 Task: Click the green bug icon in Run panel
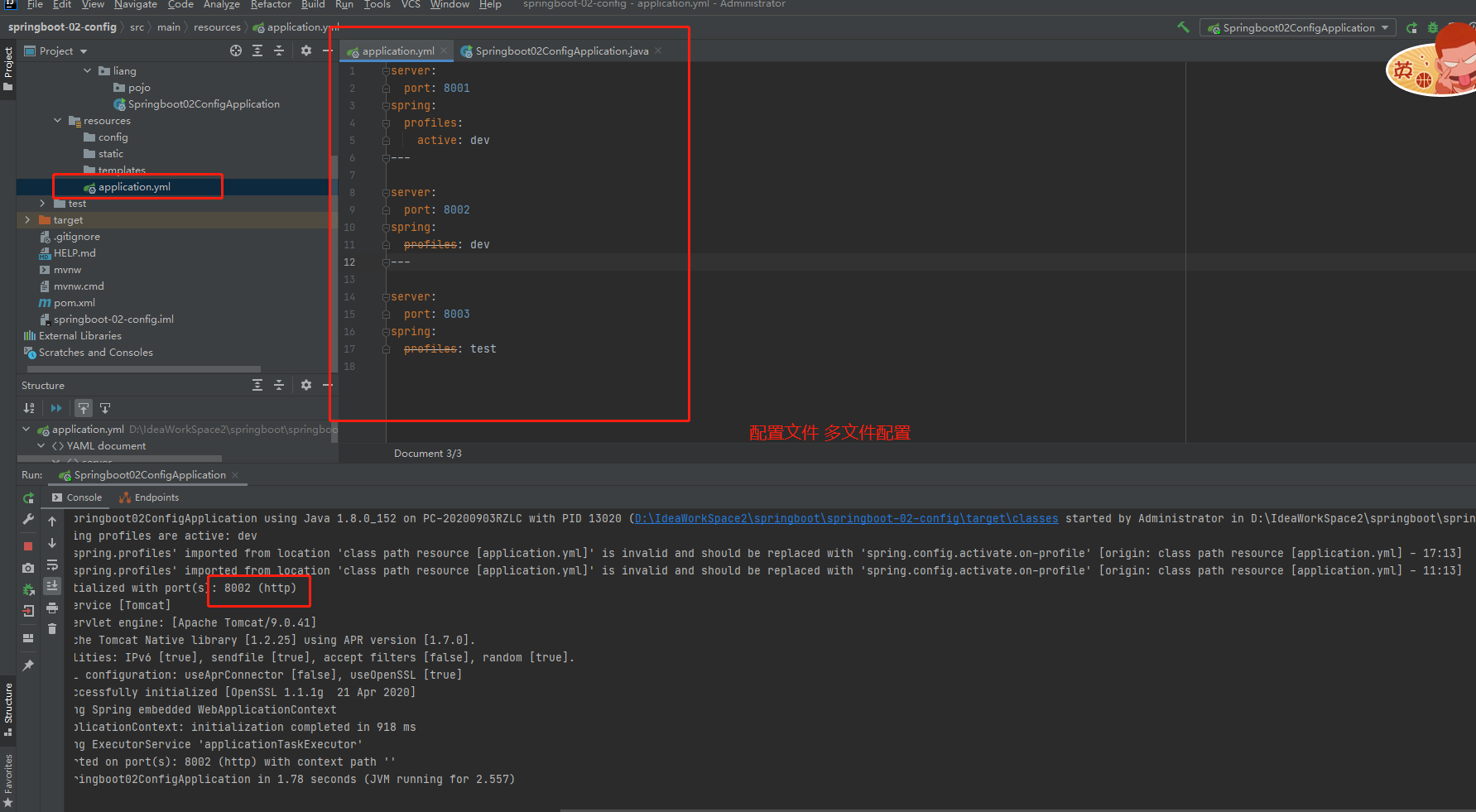[28, 589]
